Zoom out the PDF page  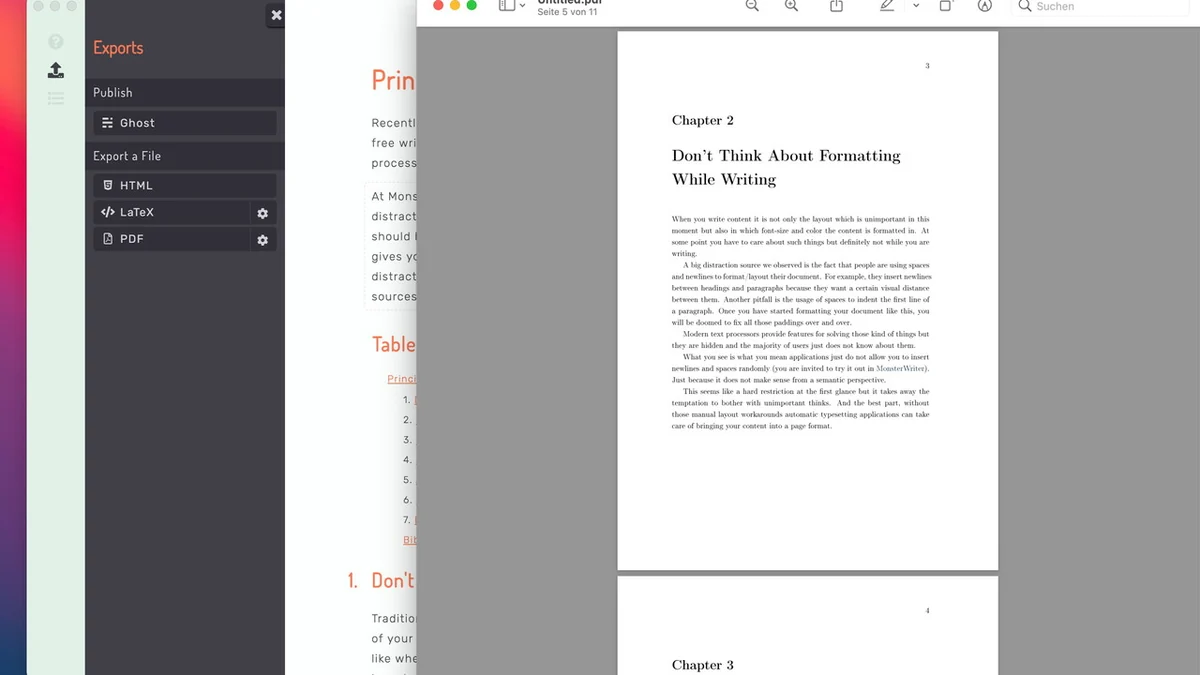[752, 6]
